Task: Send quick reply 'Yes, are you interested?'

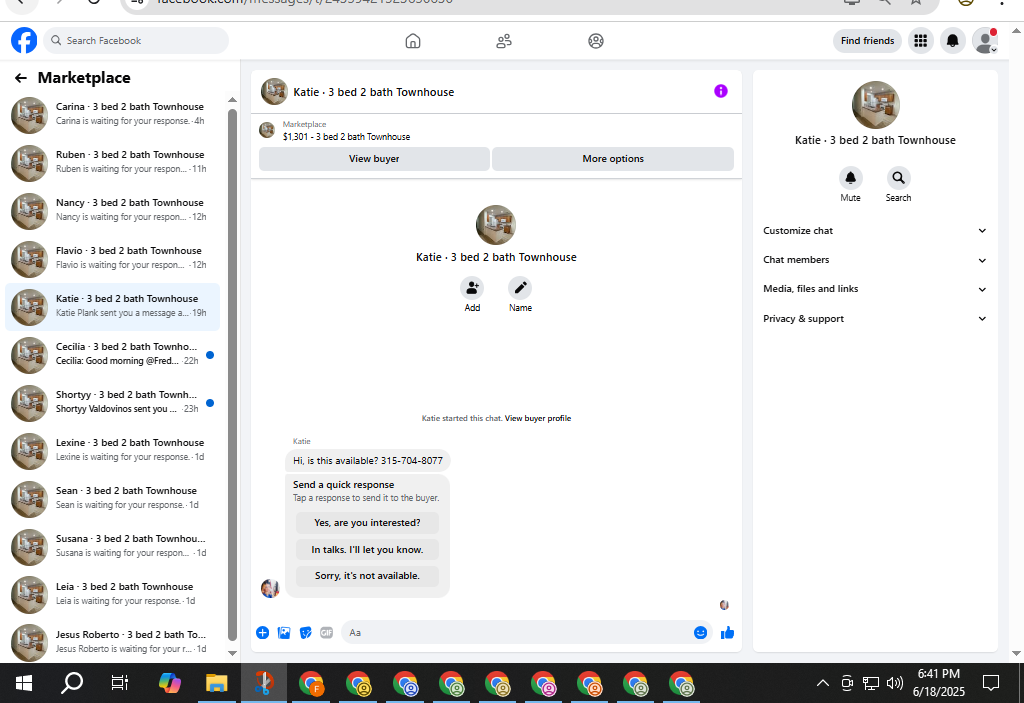Action: (x=367, y=523)
